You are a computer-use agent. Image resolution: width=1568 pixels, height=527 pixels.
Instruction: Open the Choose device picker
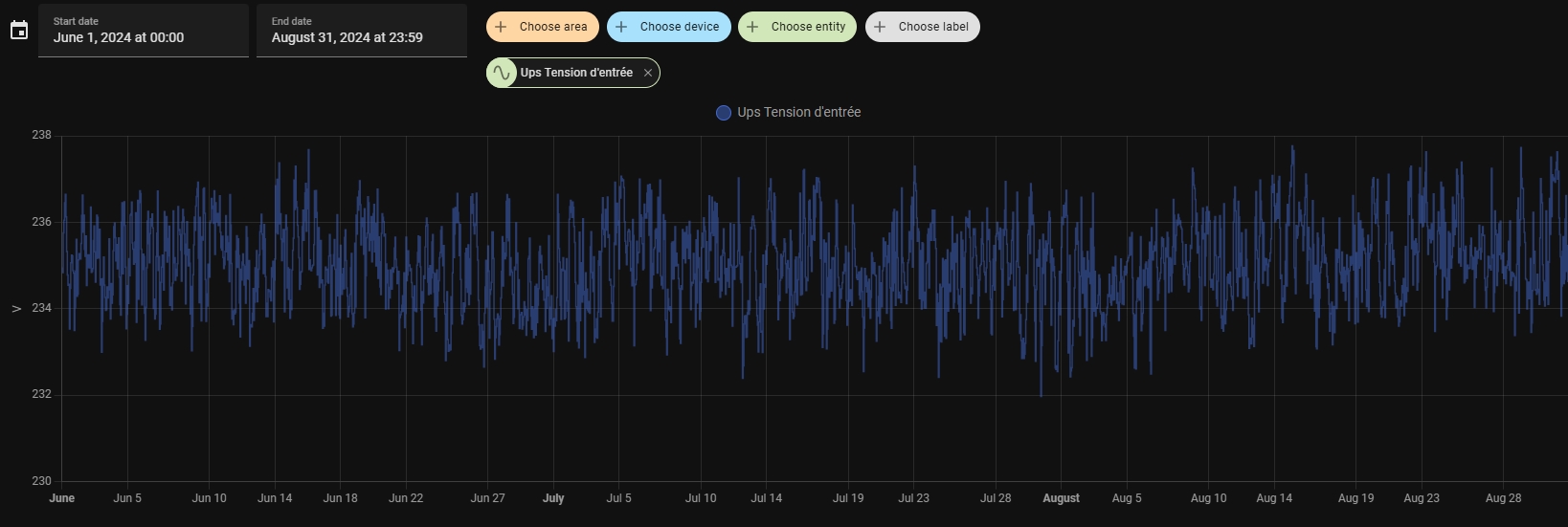point(669,27)
